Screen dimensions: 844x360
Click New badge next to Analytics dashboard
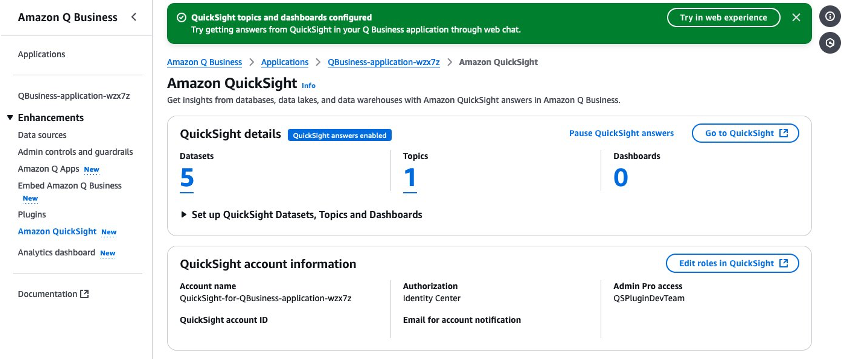108,253
